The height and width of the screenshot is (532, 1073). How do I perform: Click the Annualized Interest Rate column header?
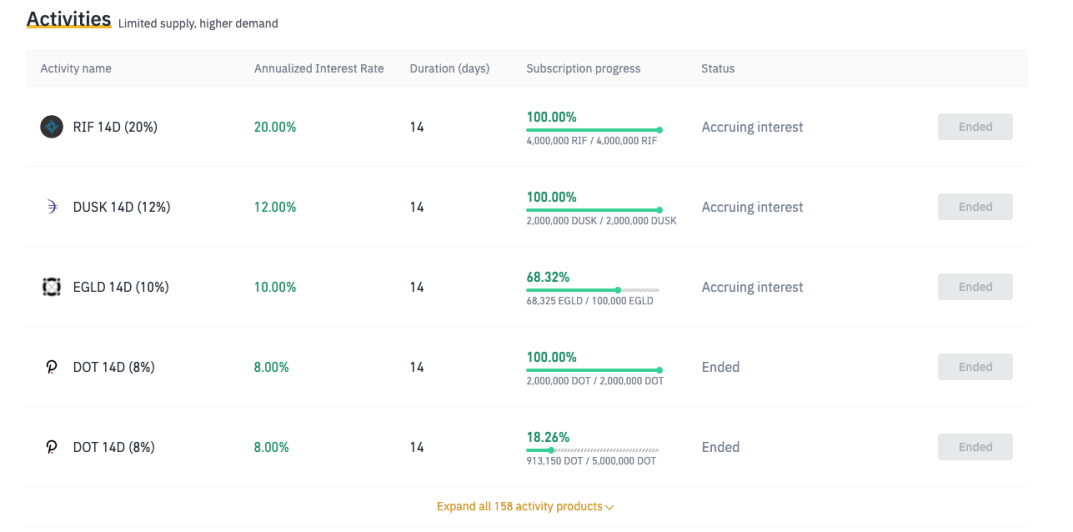(319, 68)
